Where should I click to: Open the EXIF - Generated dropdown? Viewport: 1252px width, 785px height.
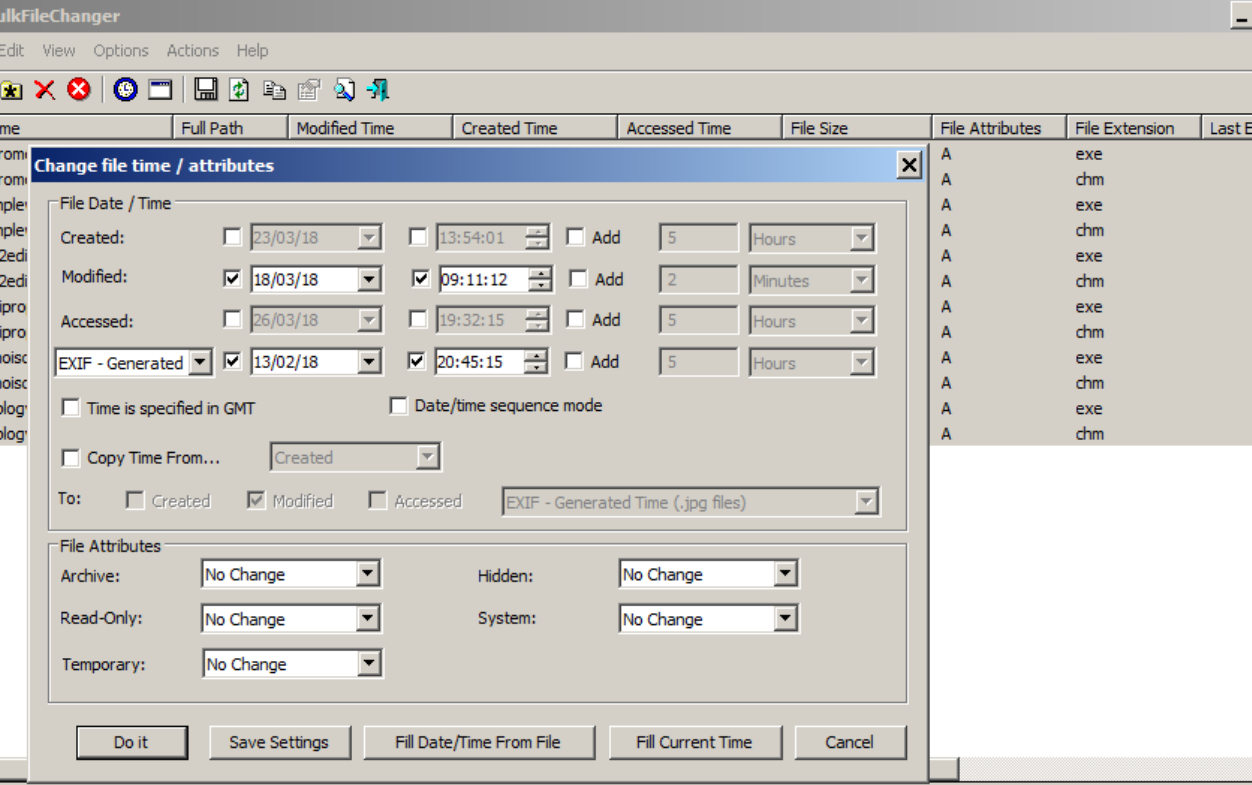(200, 363)
